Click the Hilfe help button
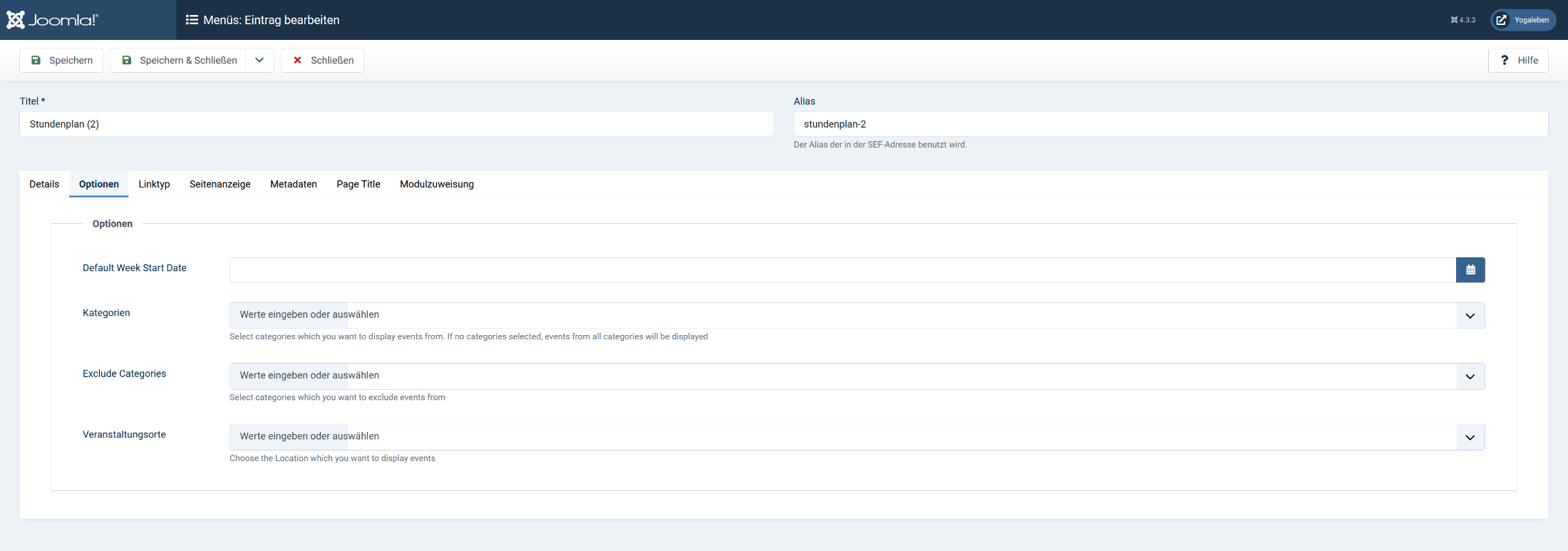Viewport: 1568px width, 551px height. coord(1518,61)
